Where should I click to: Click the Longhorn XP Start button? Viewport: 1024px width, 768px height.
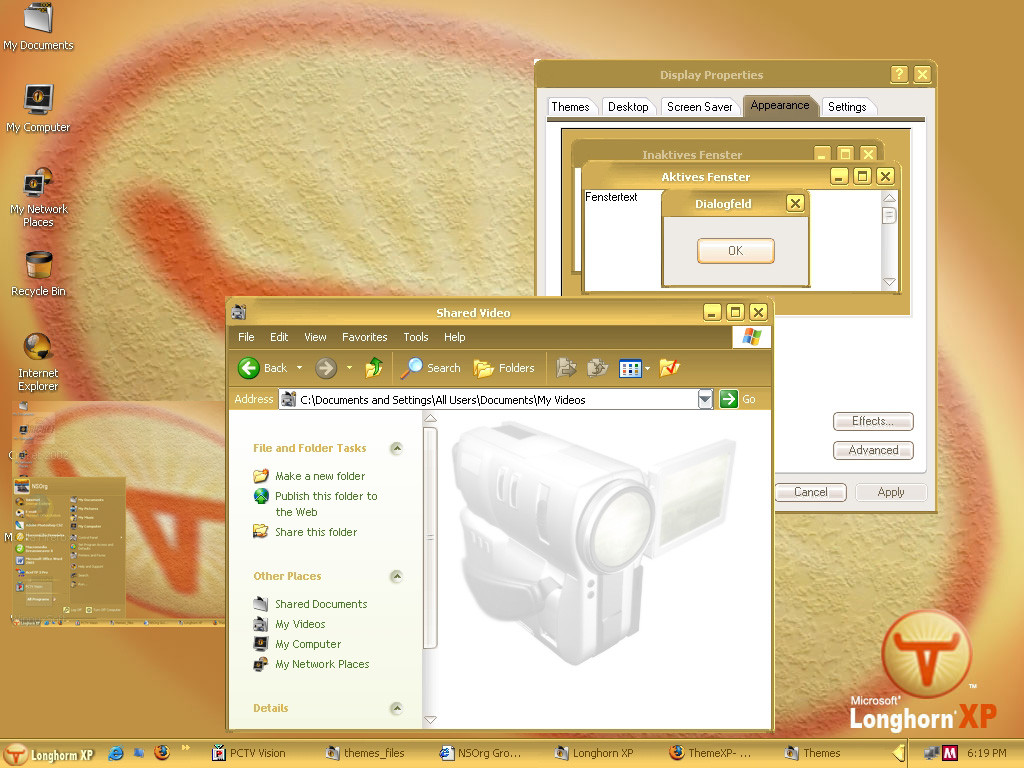pos(50,754)
